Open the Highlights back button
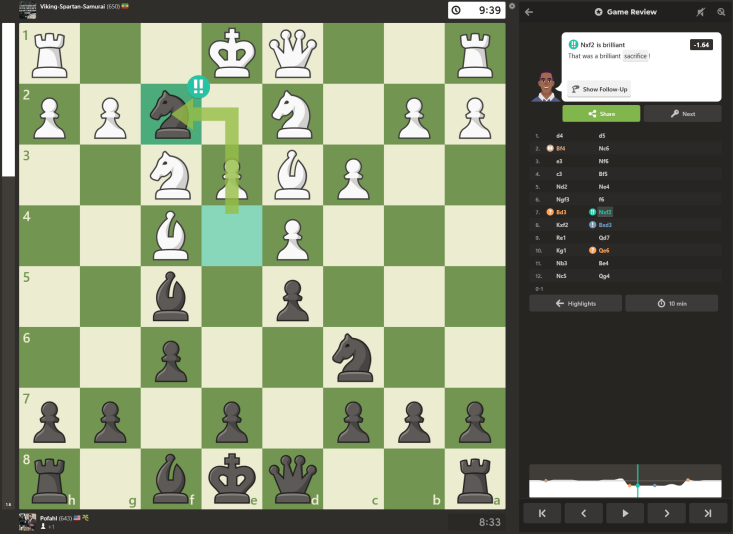733x534 pixels. coord(575,303)
